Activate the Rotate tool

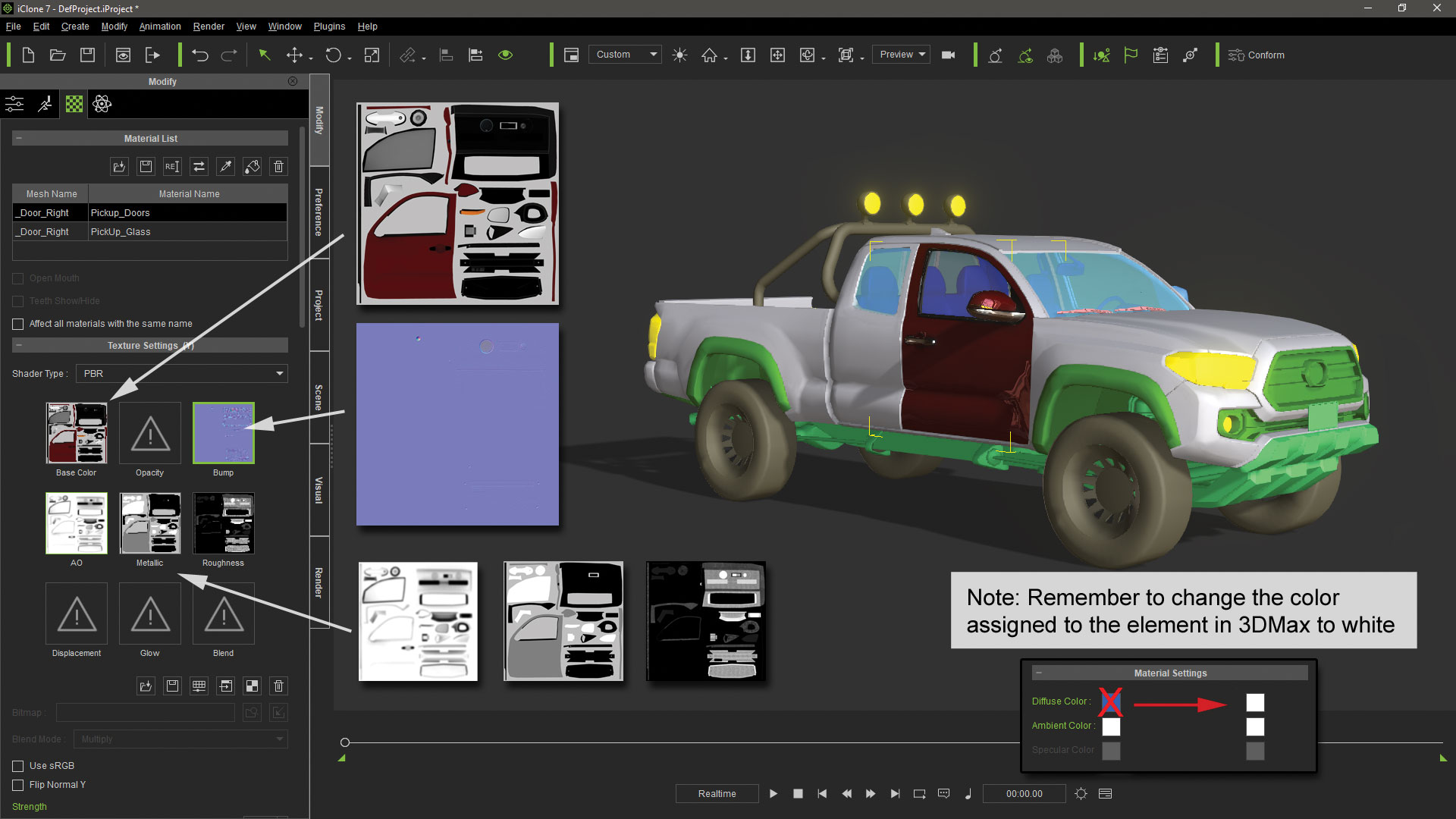(333, 55)
